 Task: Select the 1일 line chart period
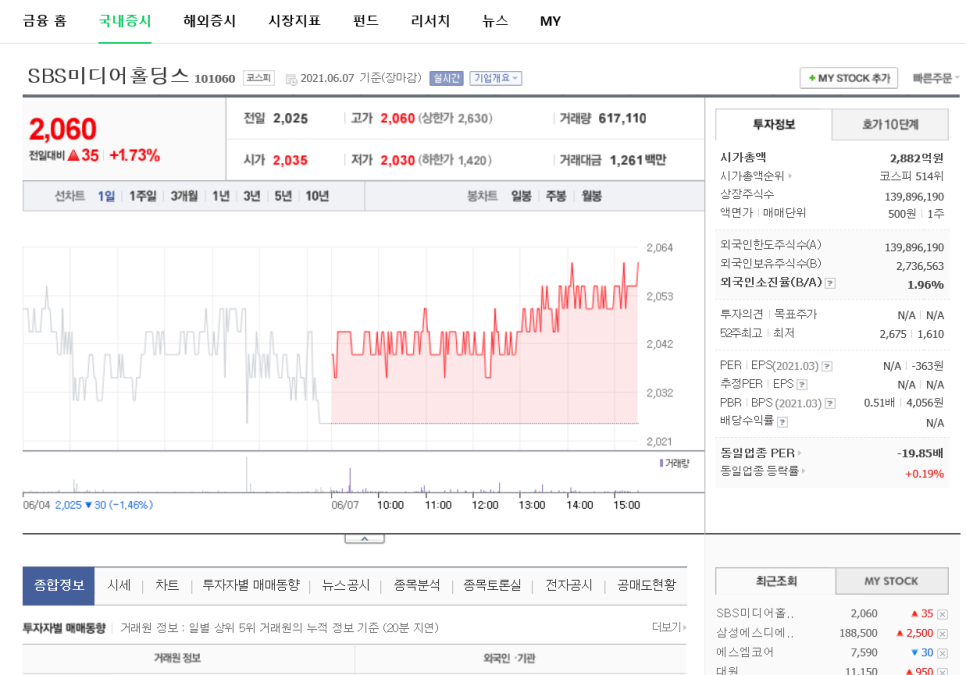[106, 196]
